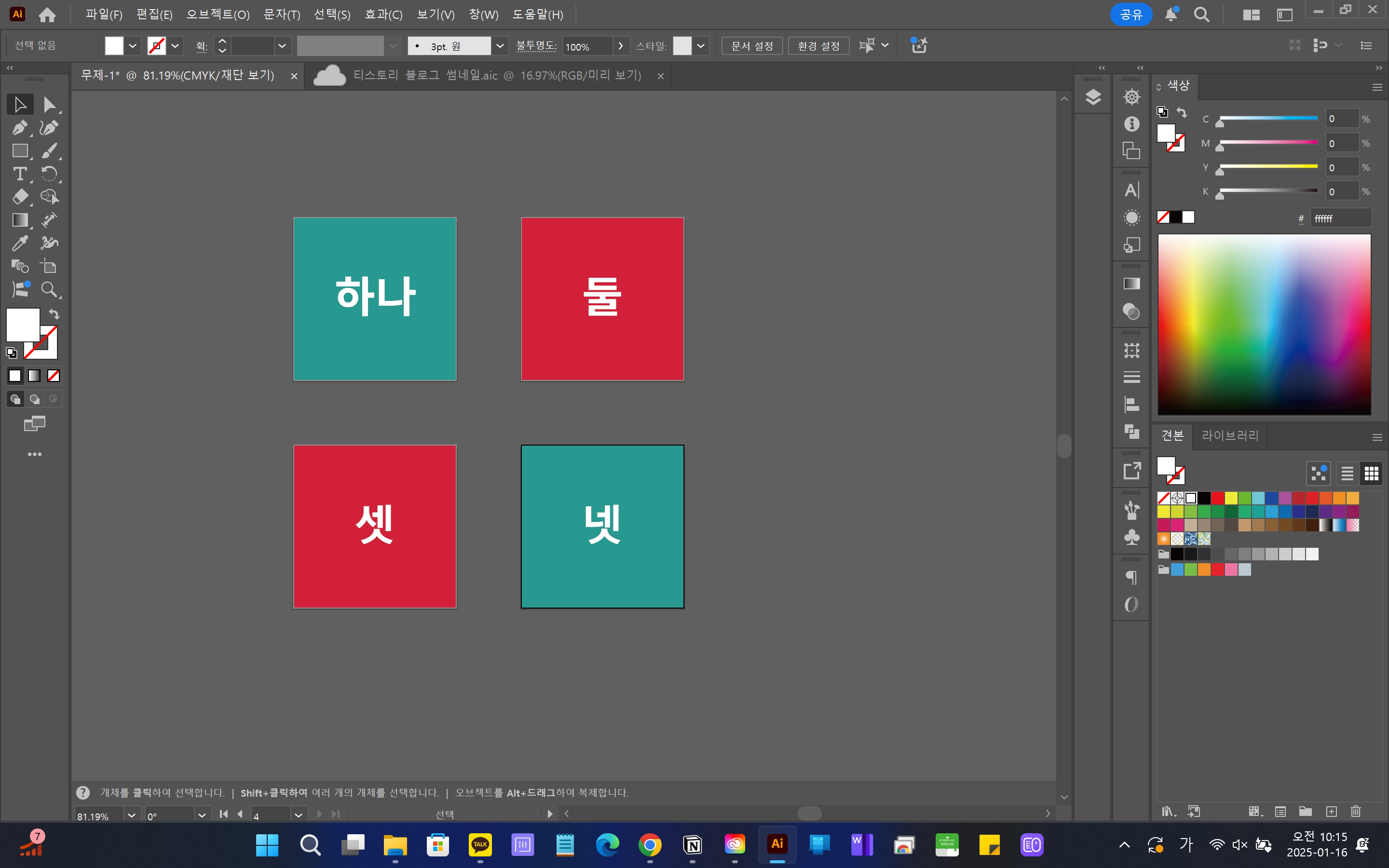Screen dimensions: 1389x868
Task: Click the 공유 share button
Action: click(x=1130, y=14)
